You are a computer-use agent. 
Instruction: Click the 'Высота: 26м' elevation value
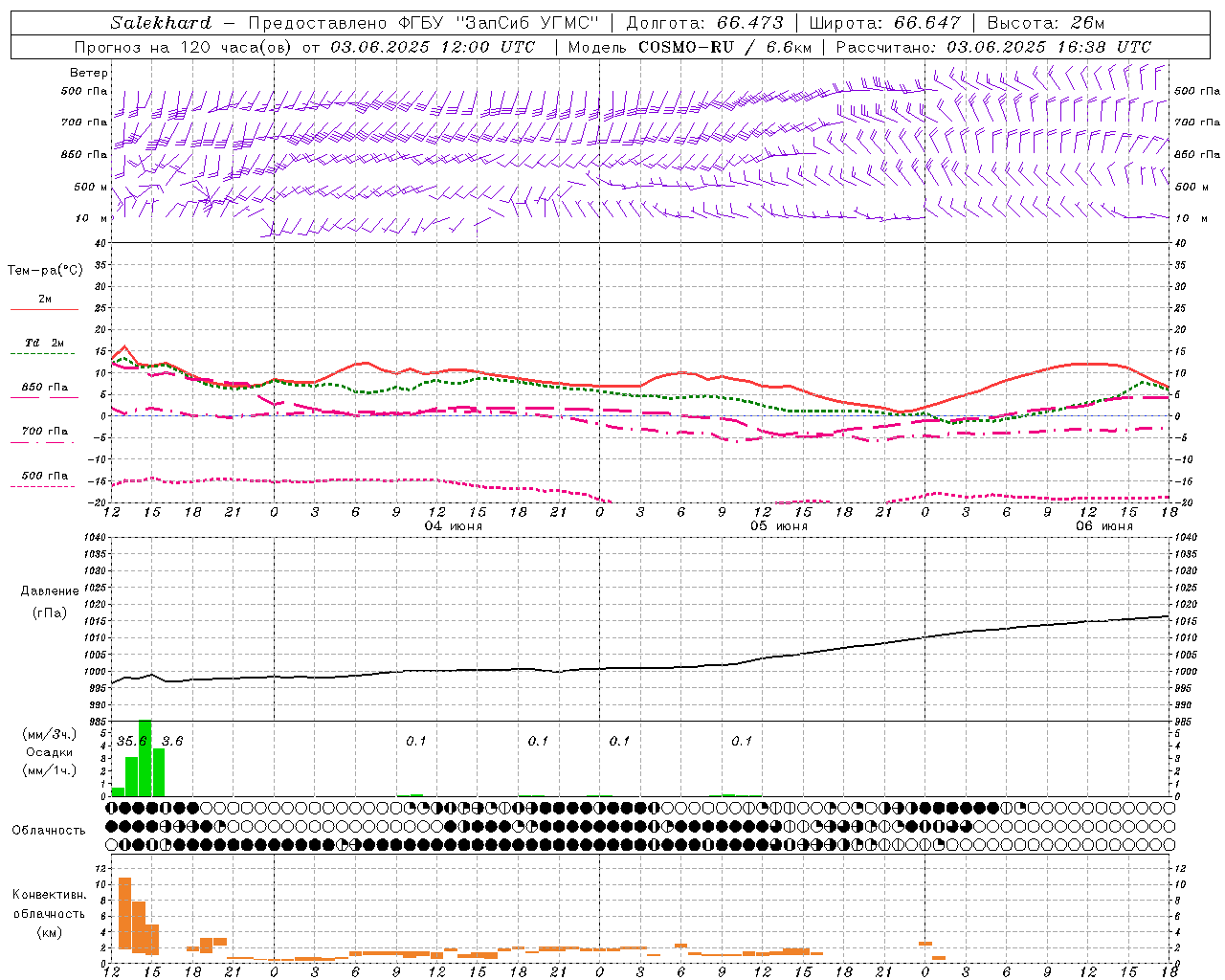(1046, 23)
